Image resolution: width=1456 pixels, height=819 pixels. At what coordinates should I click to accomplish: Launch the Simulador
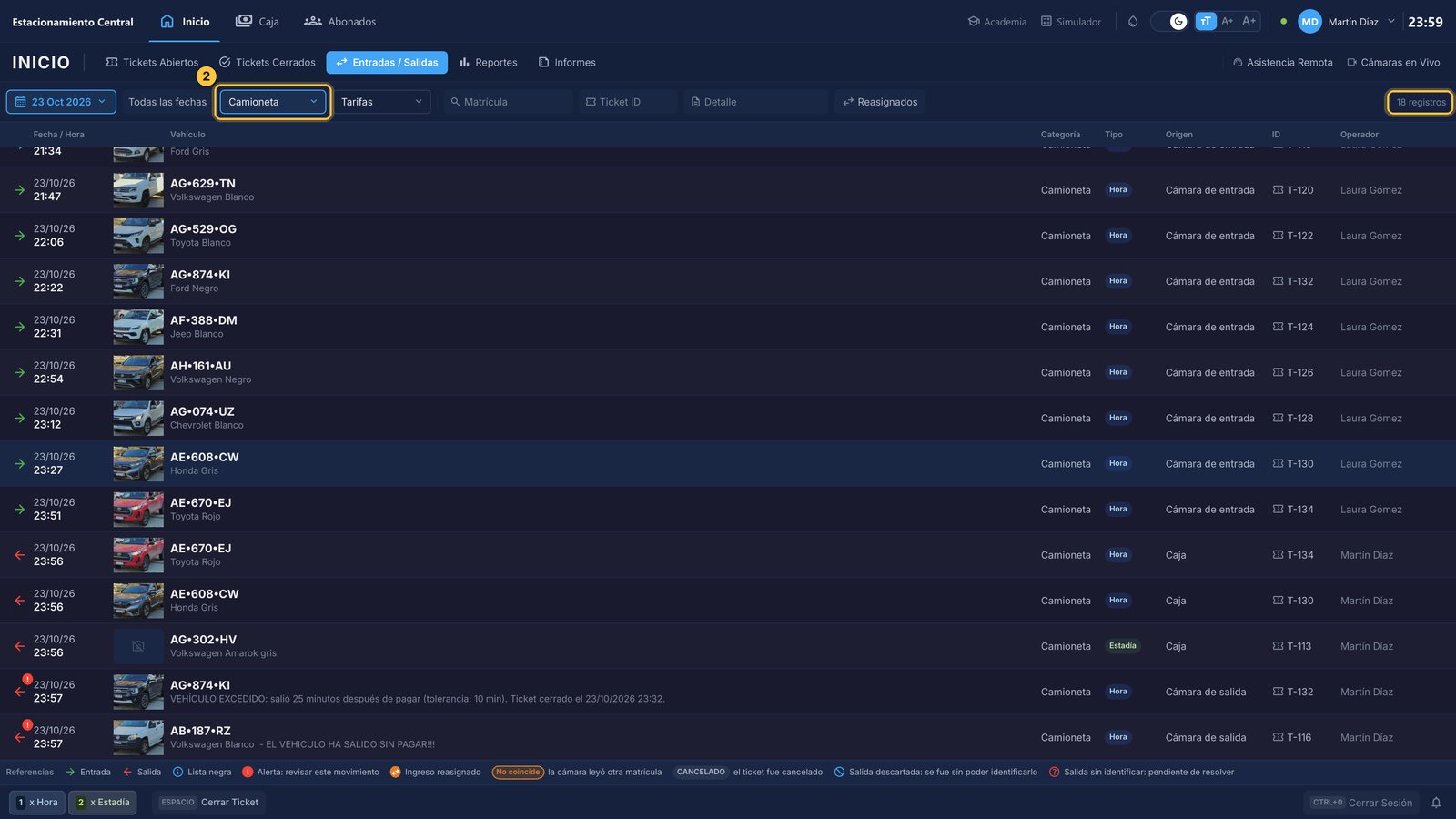(1071, 22)
